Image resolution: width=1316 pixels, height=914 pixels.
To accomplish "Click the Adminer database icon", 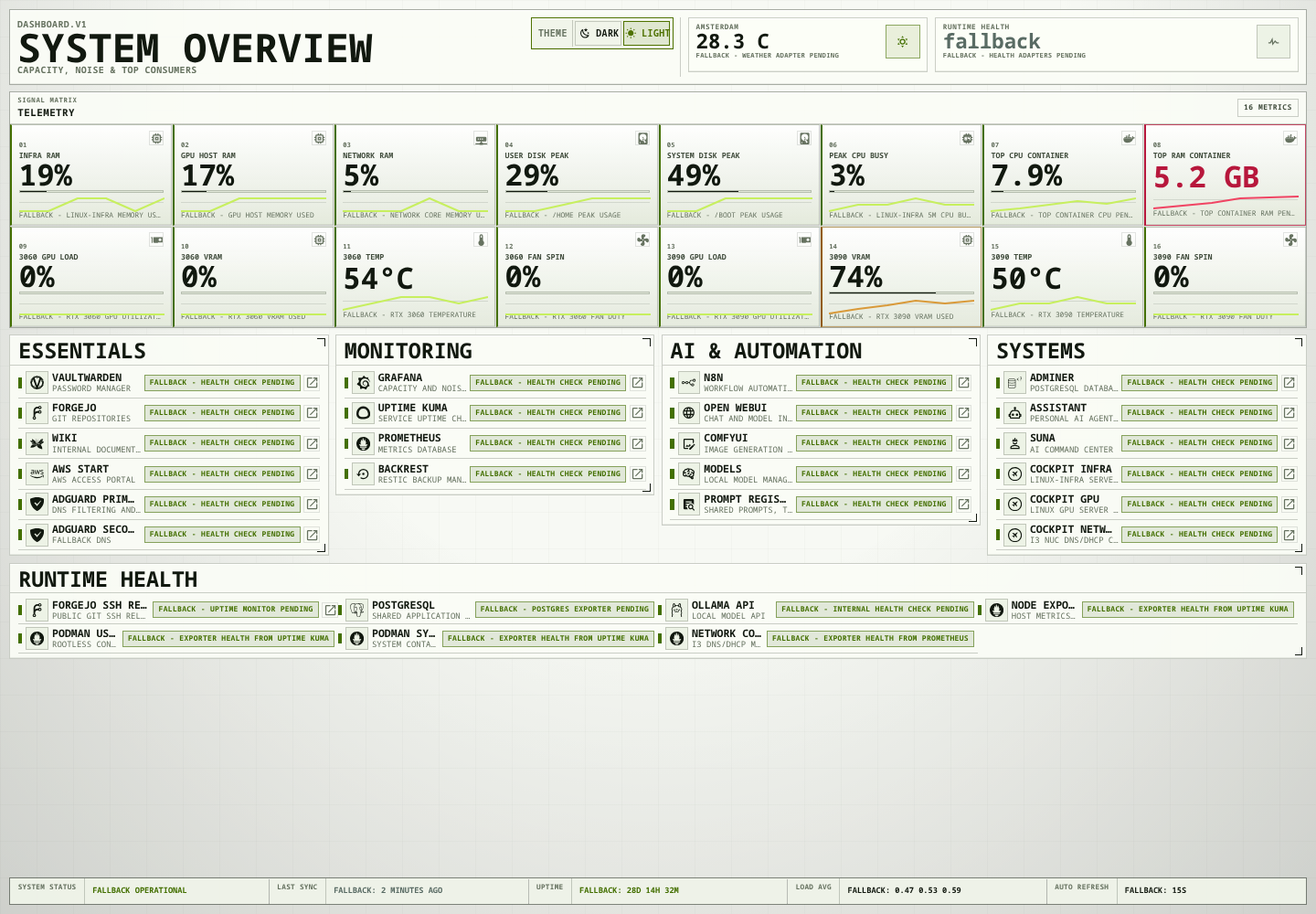I will point(1014,383).
